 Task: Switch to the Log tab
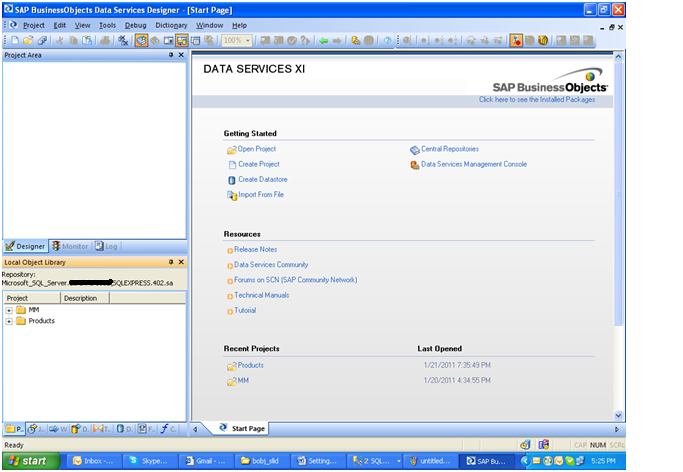106,246
